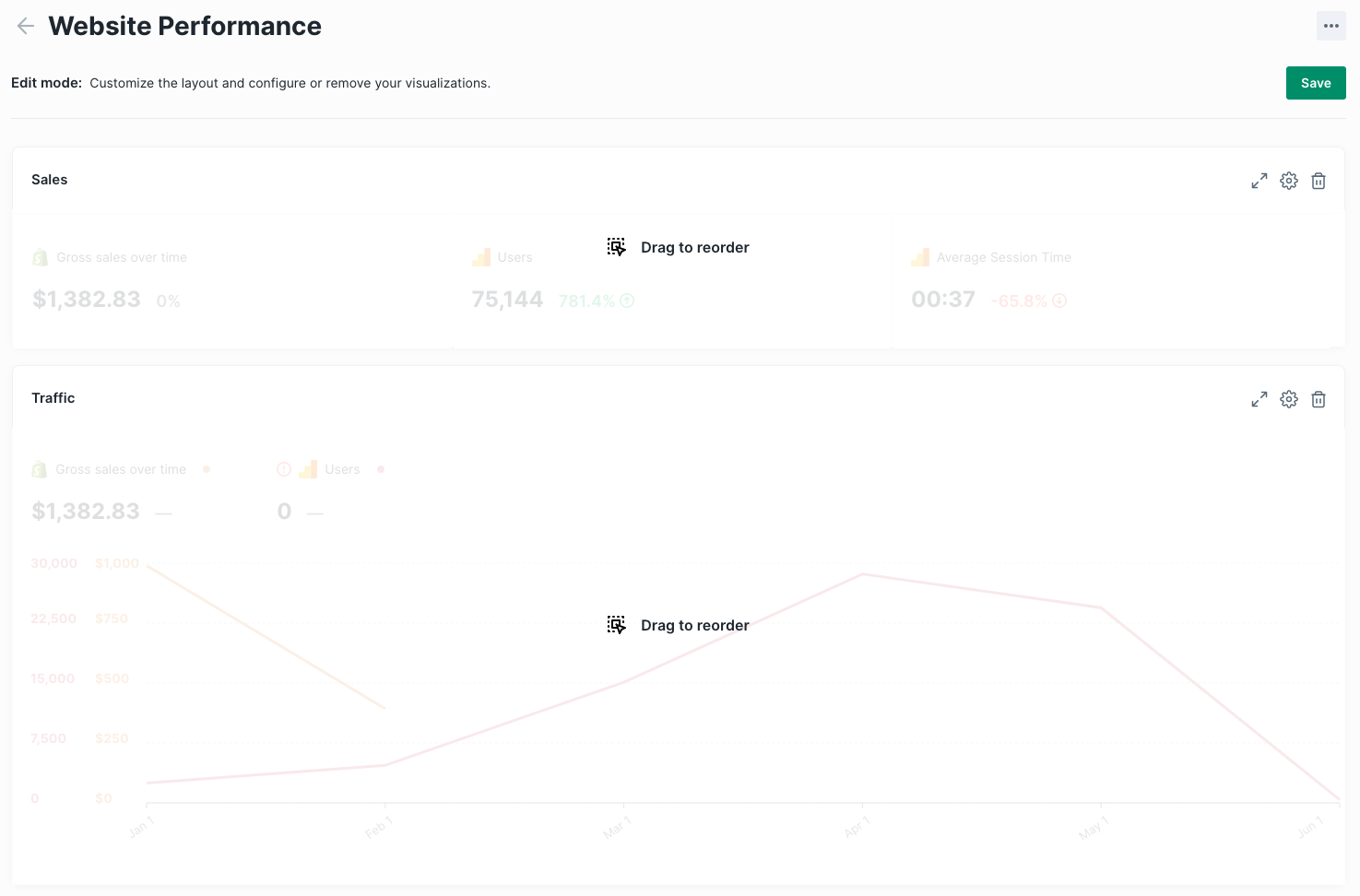Click the drag handle icon in Sales
The image size is (1360, 896).
pos(617,247)
